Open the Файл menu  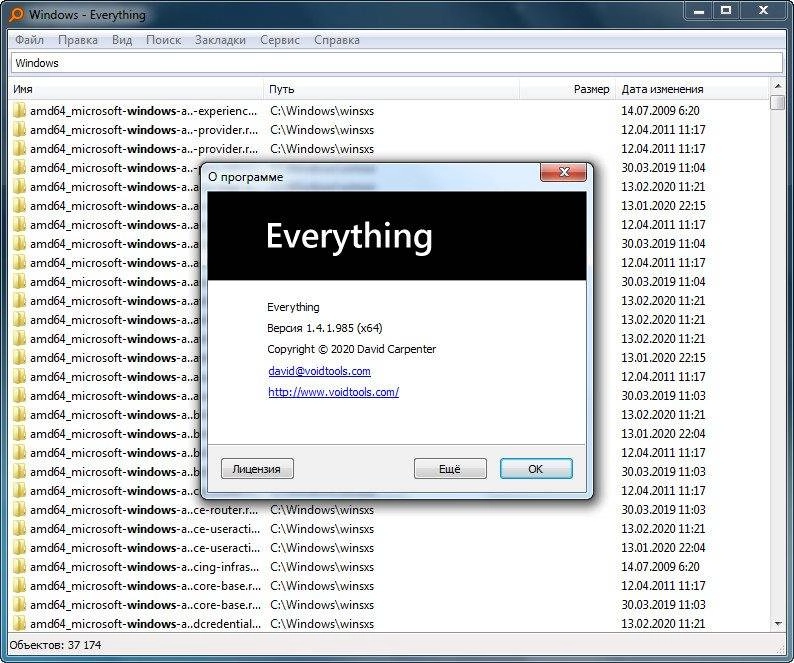[x=29, y=40]
